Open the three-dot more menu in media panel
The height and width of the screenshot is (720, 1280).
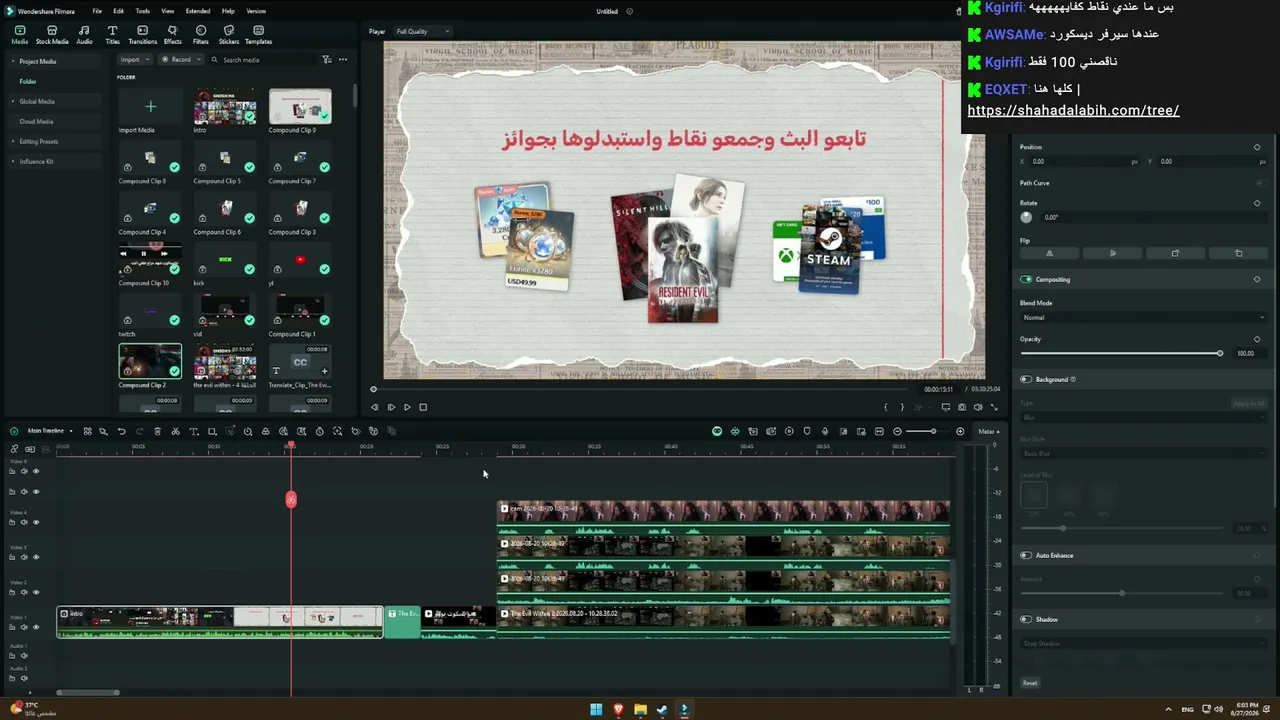[343, 60]
